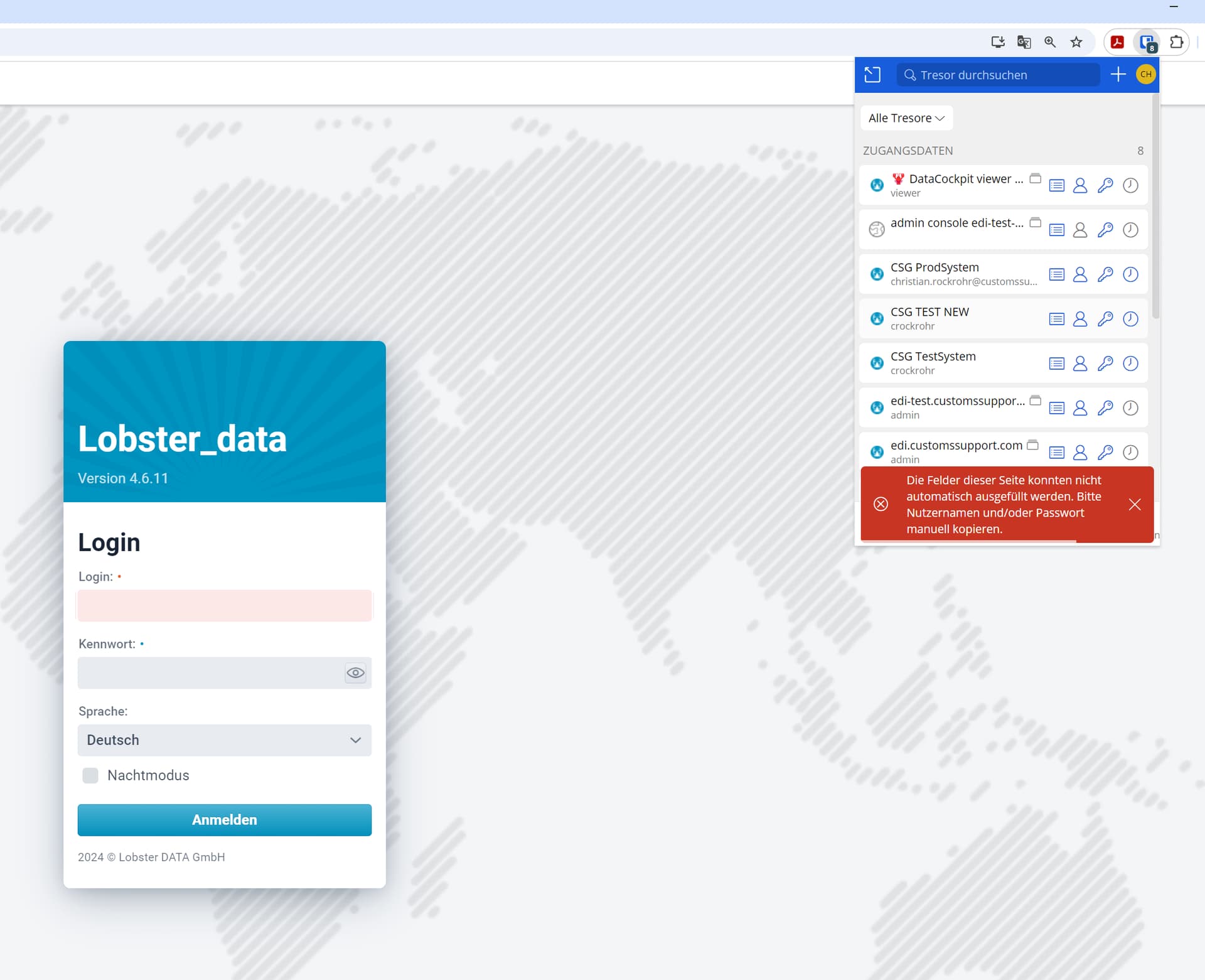Viewport: 1205px width, 980px height.
Task: Click the vault popup vertical scrollbar
Action: (x=1155, y=207)
